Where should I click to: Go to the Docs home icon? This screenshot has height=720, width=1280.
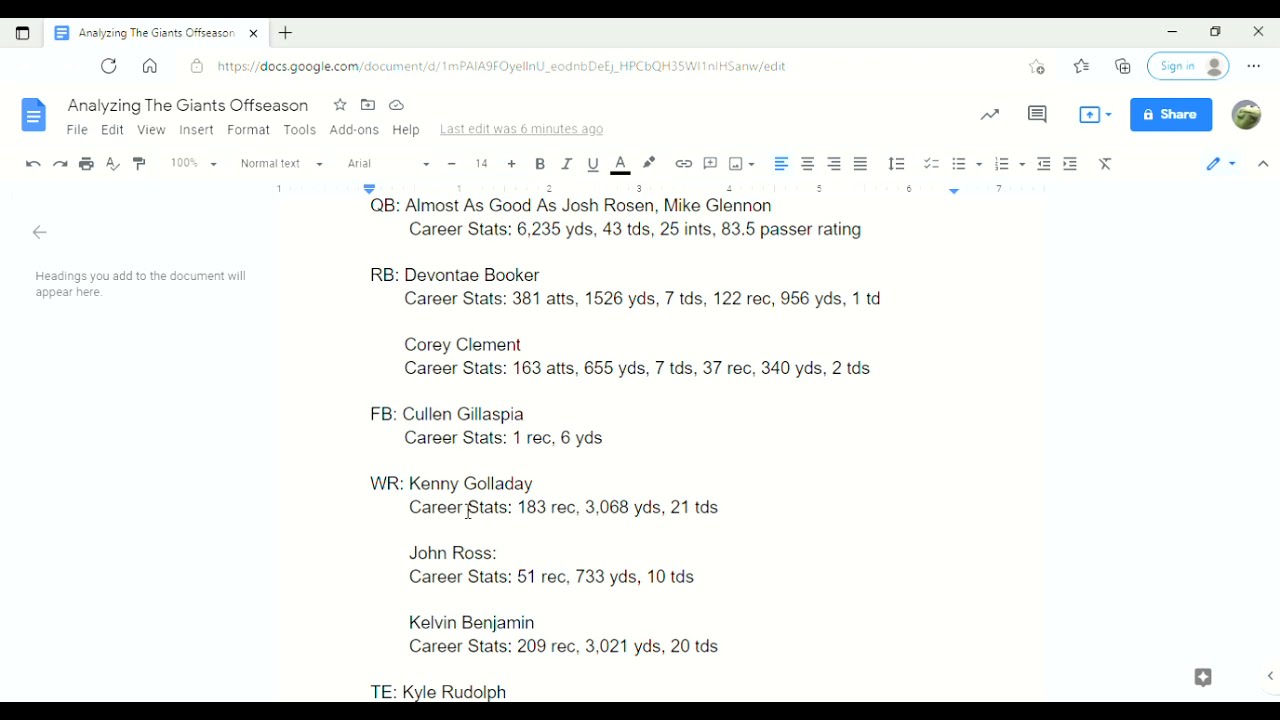(33, 115)
